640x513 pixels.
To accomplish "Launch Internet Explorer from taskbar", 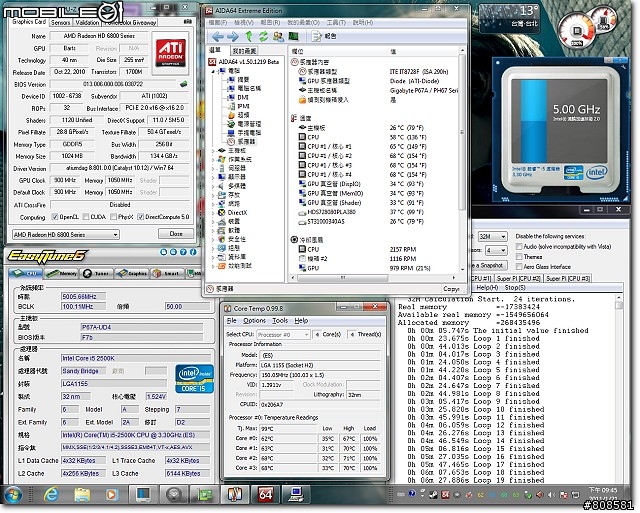I will coord(51,495).
